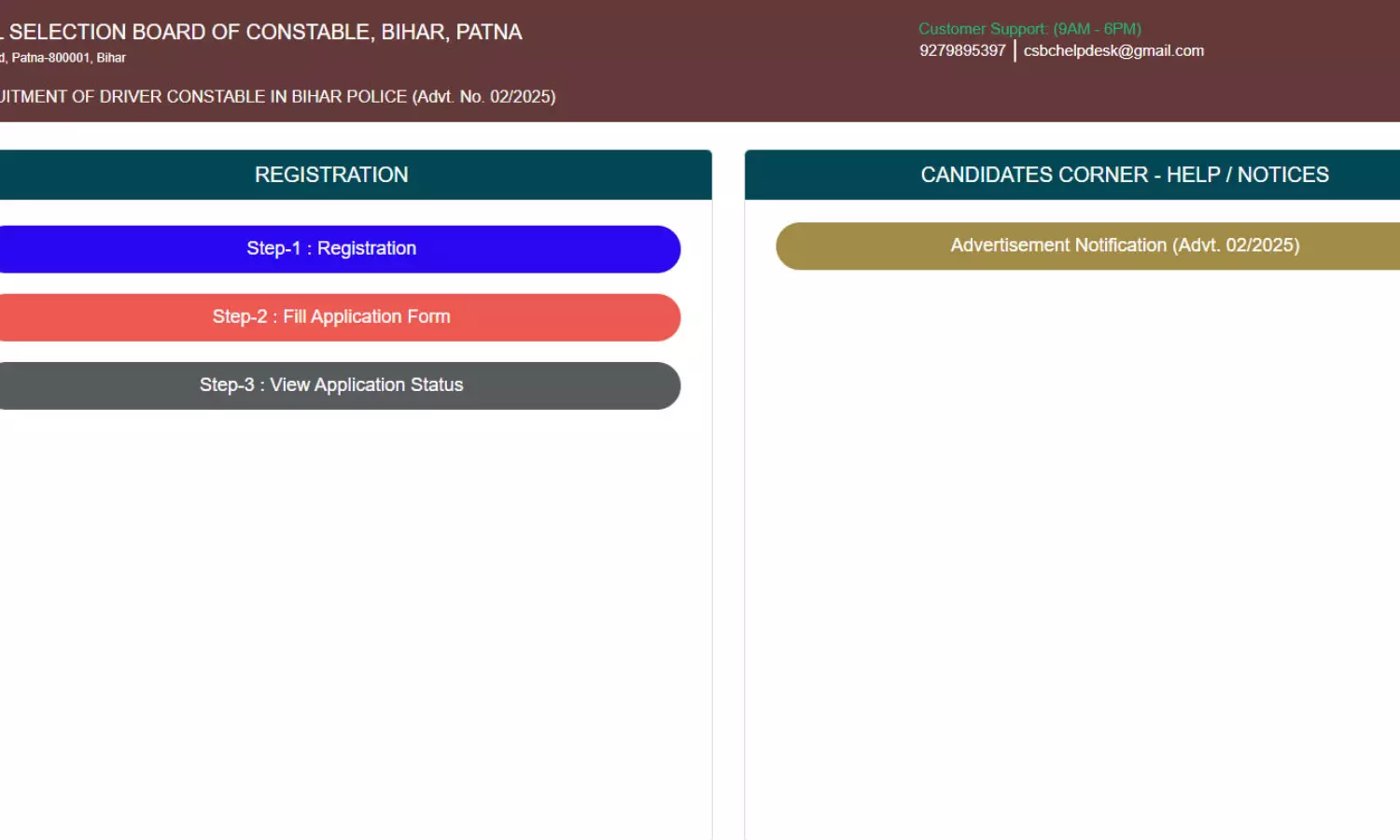Open Advertisement Notification (Advt. 02/2025)
Screen dimensions: 1400x840
tap(1088, 246)
